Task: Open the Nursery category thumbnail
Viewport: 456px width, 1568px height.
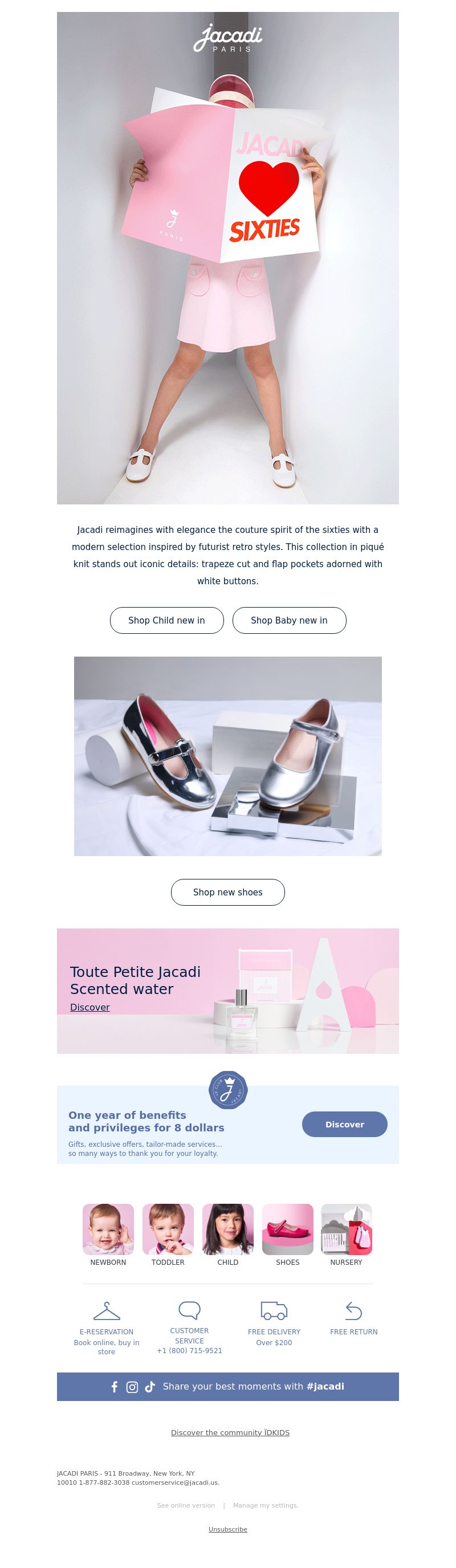Action: coord(347,1229)
